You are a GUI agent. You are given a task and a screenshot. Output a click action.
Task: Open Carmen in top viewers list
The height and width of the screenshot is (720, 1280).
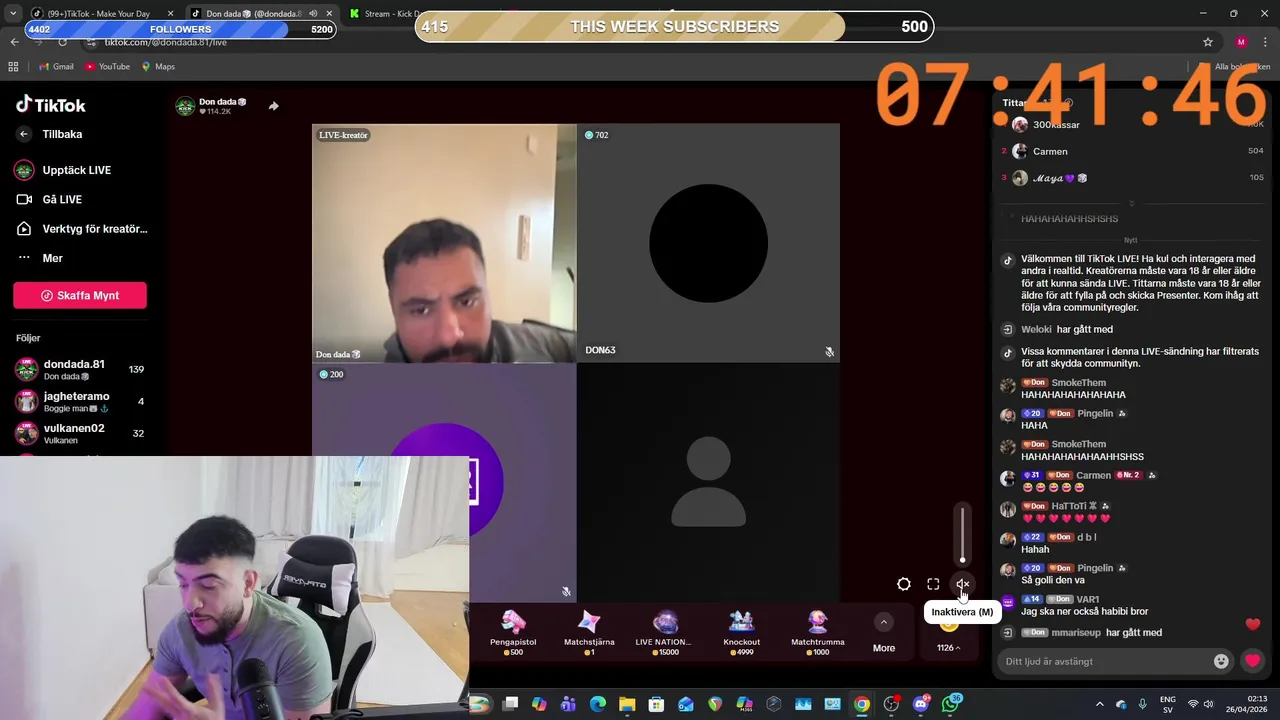coord(1050,151)
